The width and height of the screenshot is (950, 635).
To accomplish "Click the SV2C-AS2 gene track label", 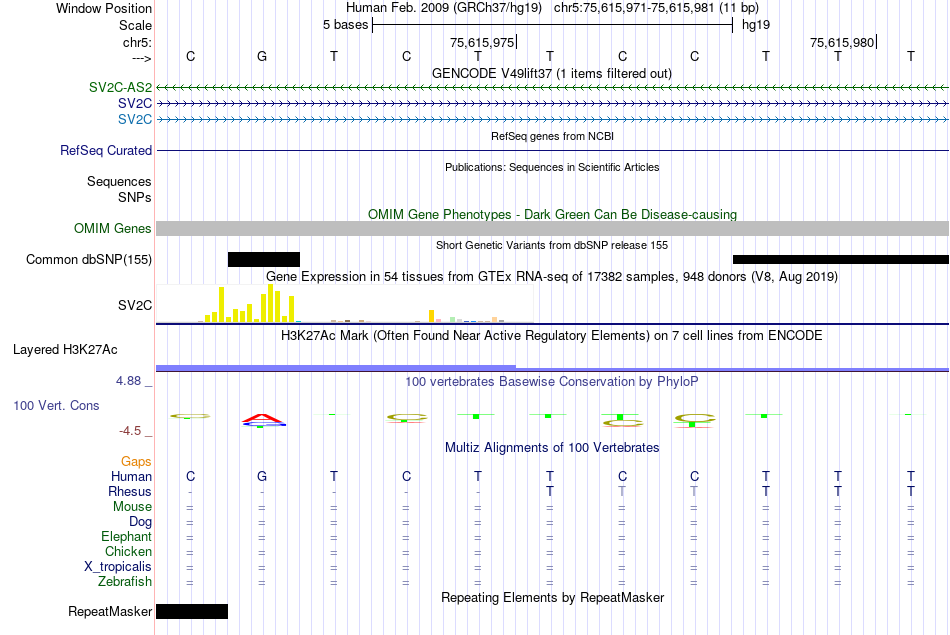I will 120,87.
